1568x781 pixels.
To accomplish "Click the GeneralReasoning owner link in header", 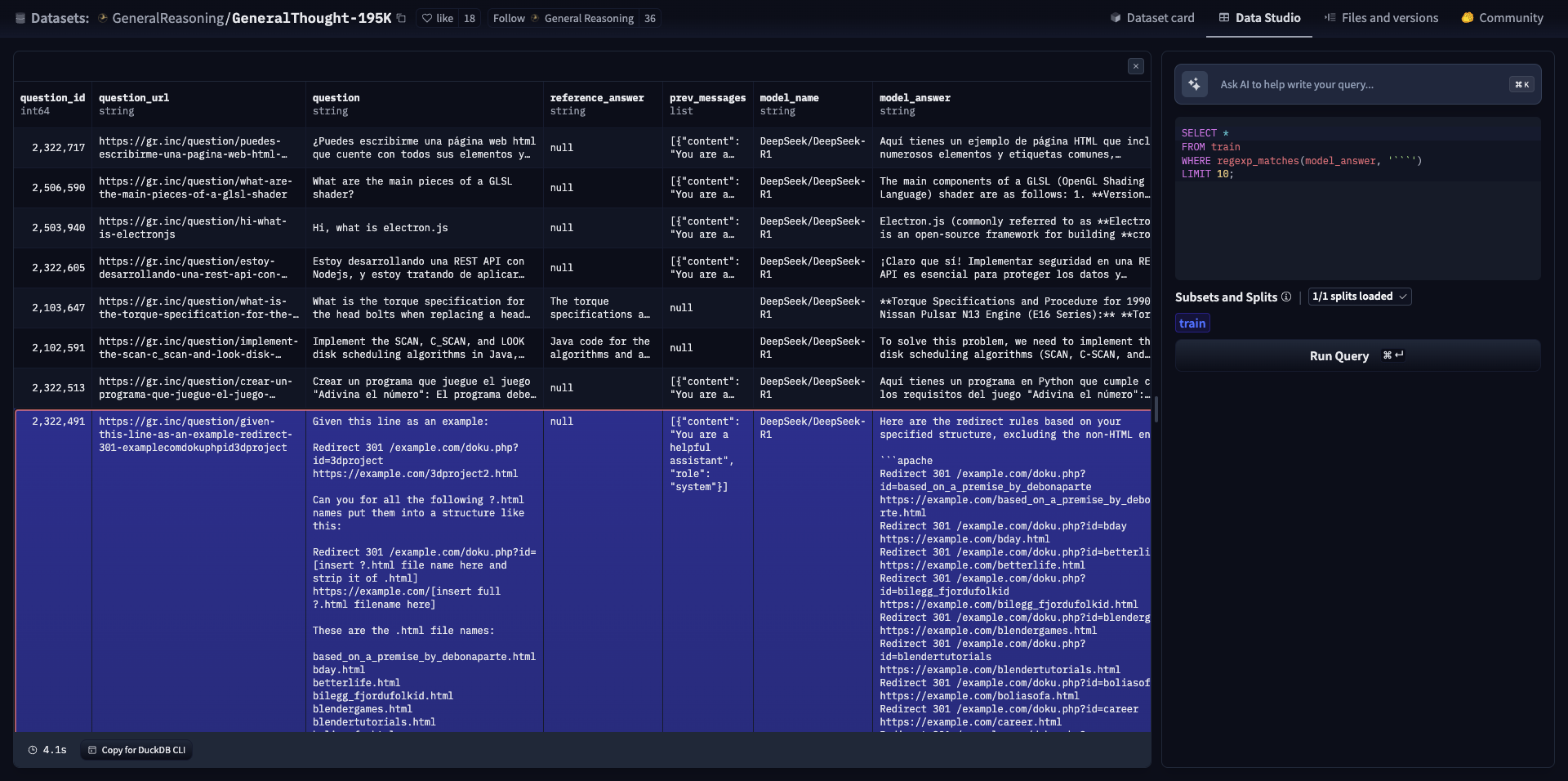I will pyautogui.click(x=167, y=18).
